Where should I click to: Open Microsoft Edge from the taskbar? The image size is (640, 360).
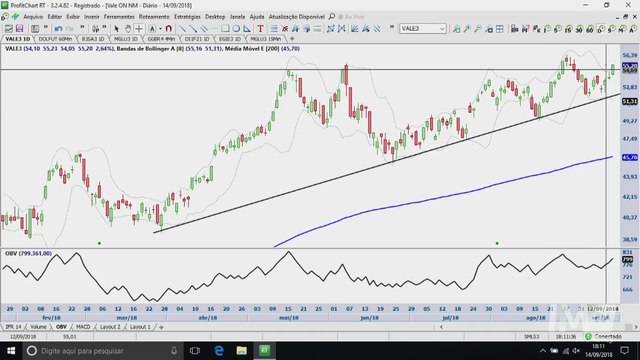[x=219, y=351]
